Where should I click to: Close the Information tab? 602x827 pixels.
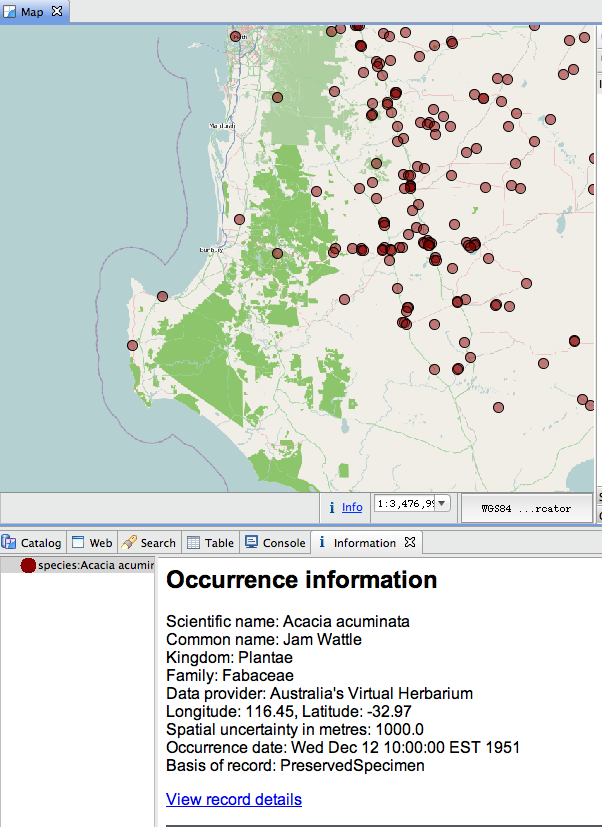click(410, 543)
